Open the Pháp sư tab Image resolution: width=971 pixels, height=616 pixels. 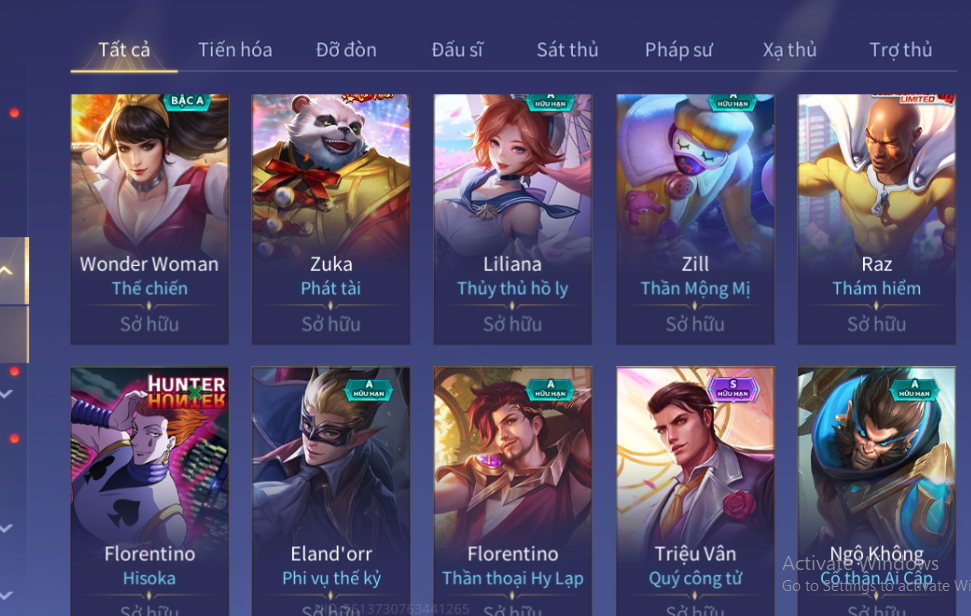pyautogui.click(x=679, y=50)
